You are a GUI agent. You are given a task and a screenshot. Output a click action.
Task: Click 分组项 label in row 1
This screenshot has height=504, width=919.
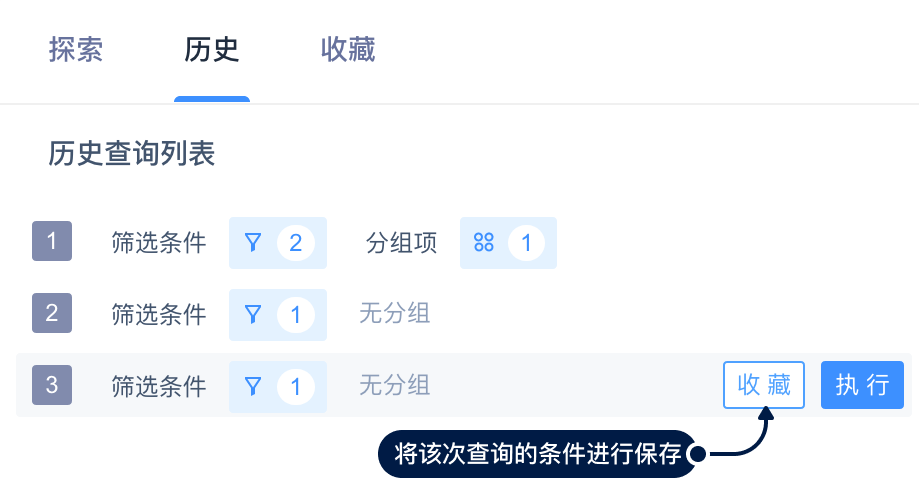pyautogui.click(x=402, y=243)
